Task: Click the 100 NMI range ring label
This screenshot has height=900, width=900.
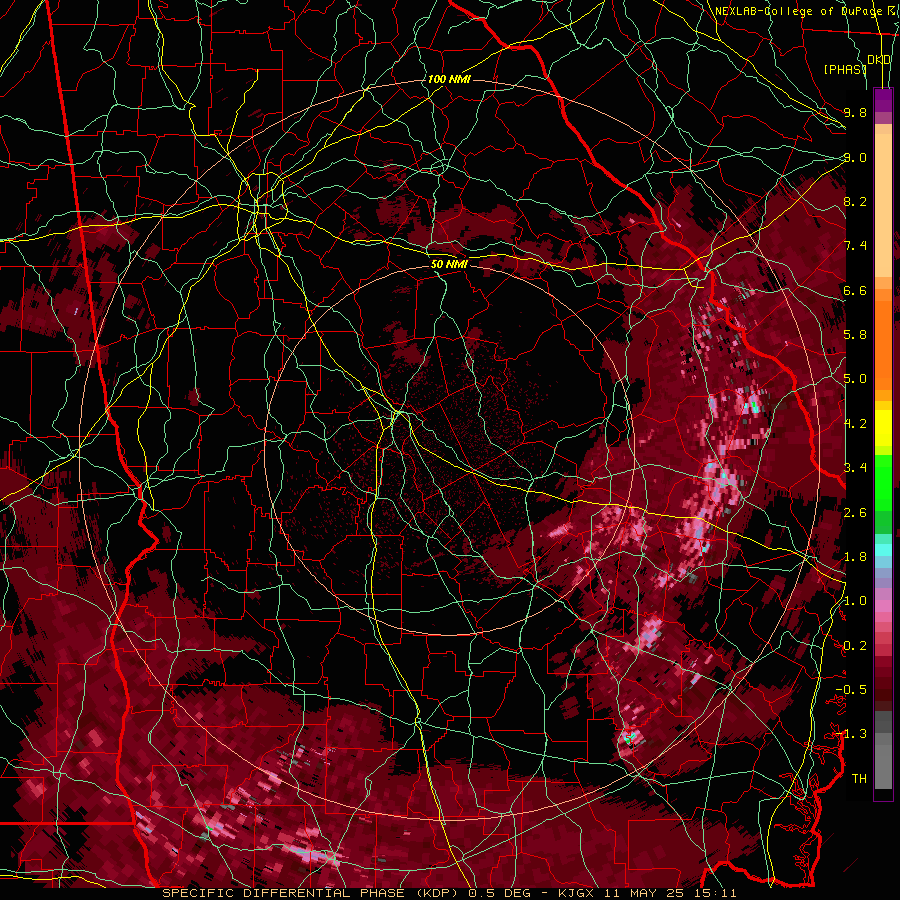Action: coord(449,79)
